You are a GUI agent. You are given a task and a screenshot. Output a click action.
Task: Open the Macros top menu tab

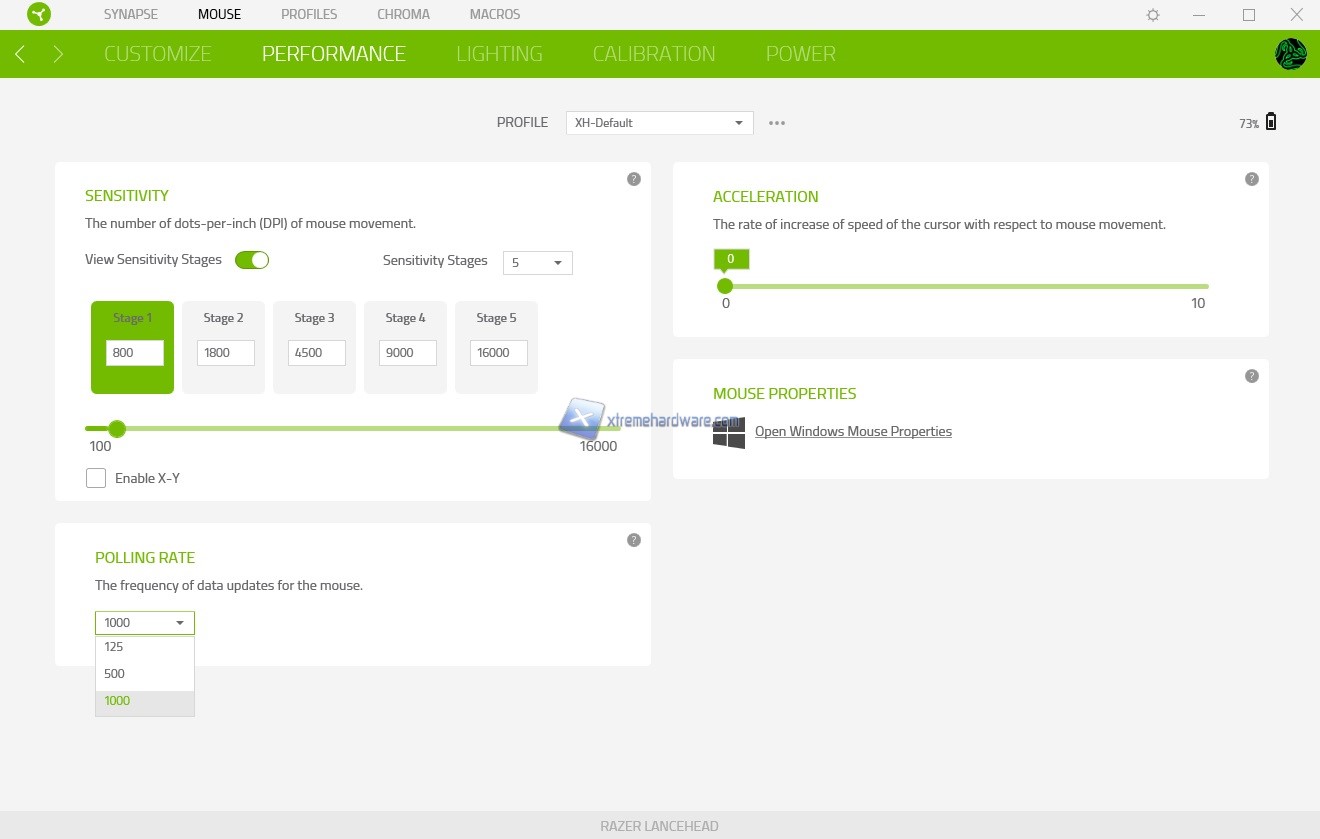(494, 15)
